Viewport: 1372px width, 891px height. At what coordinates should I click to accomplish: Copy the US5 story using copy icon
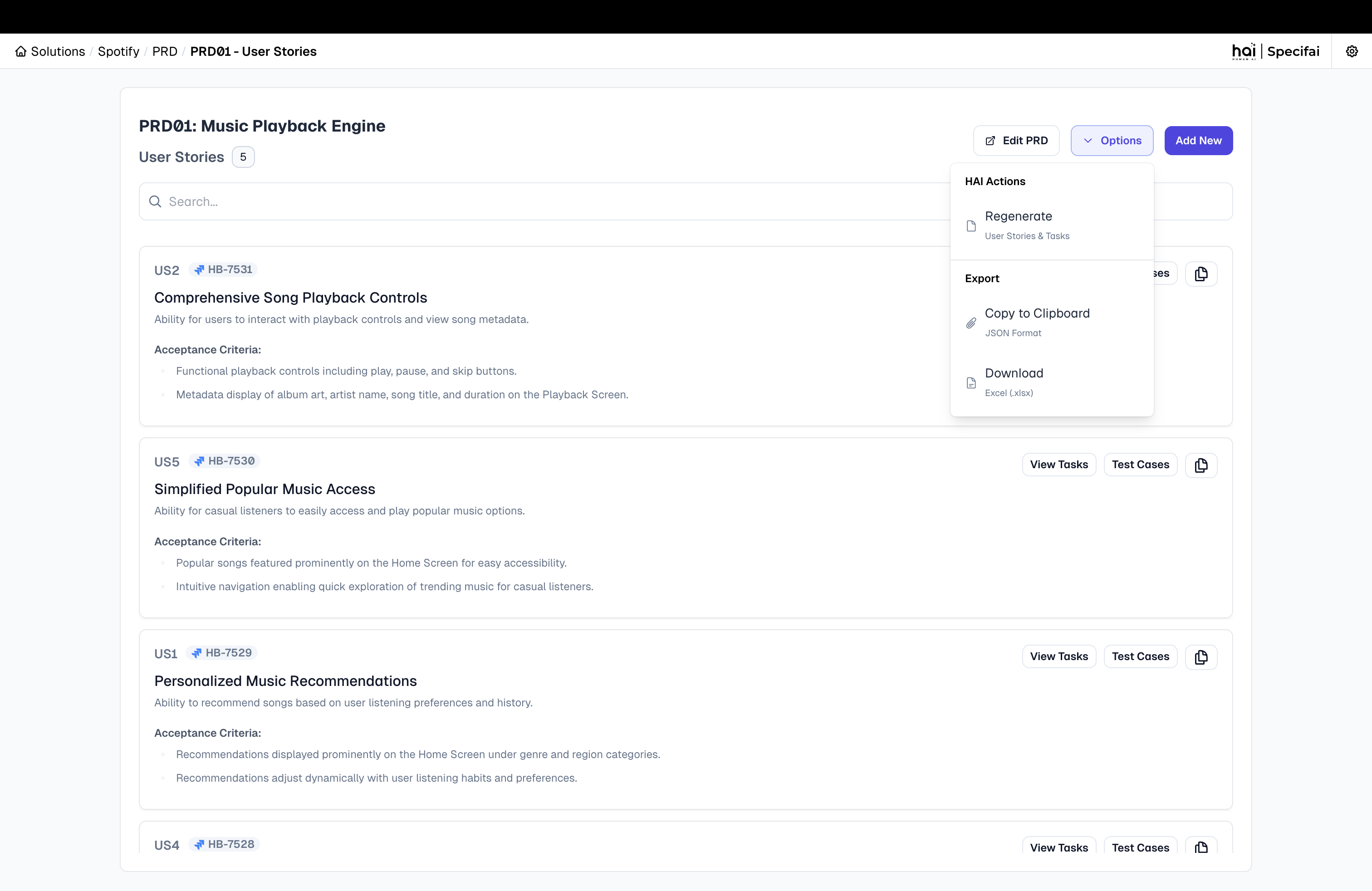click(x=1201, y=465)
